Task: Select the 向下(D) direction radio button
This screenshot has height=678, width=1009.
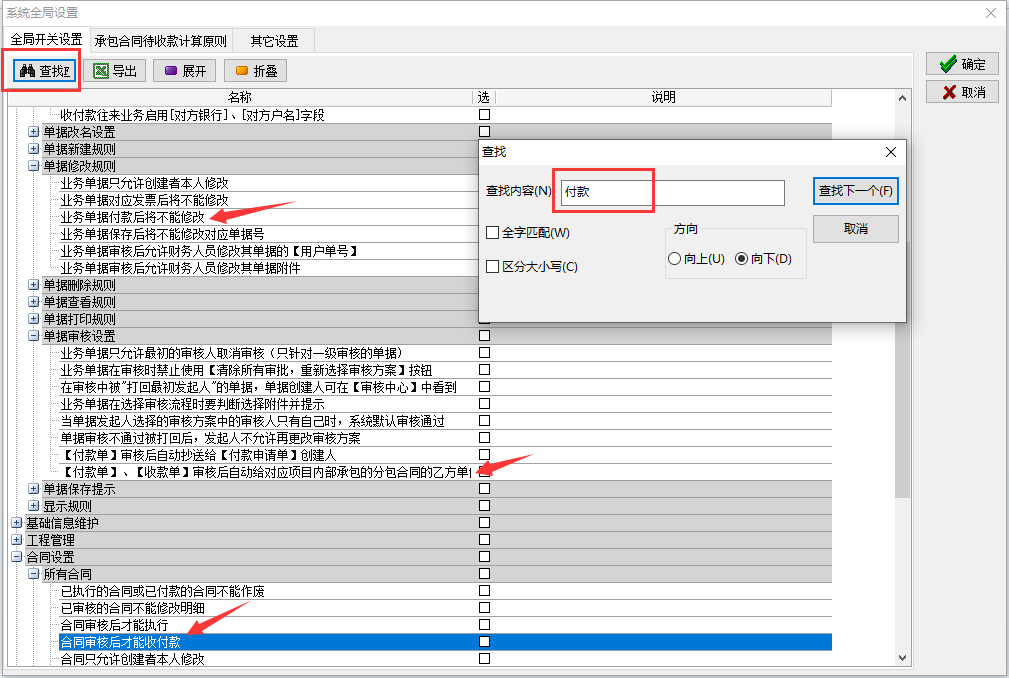Action: point(741,259)
